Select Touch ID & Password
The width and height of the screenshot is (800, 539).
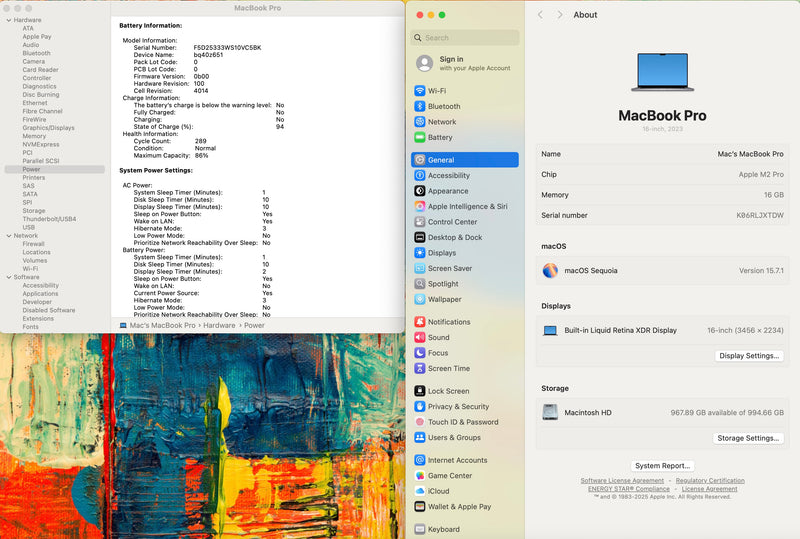(x=462, y=422)
